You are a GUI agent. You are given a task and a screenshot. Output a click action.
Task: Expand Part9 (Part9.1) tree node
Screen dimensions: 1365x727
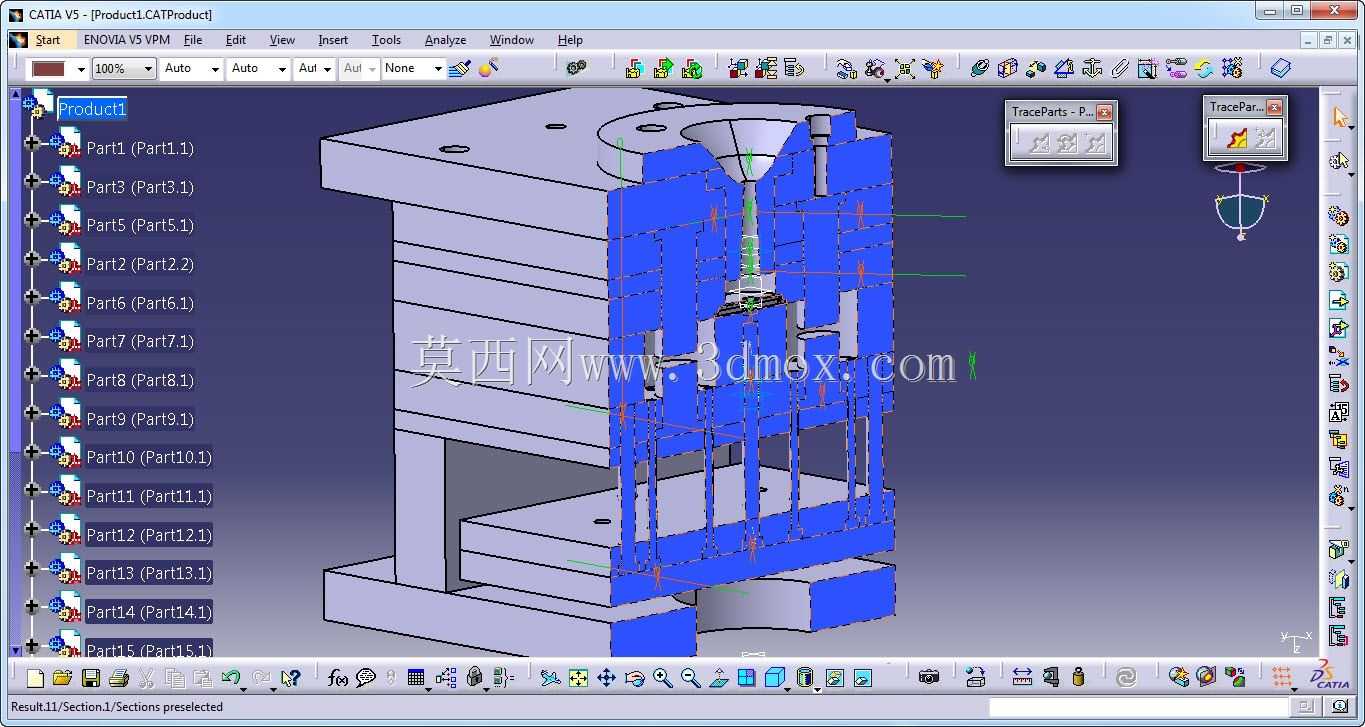[x=32, y=413]
